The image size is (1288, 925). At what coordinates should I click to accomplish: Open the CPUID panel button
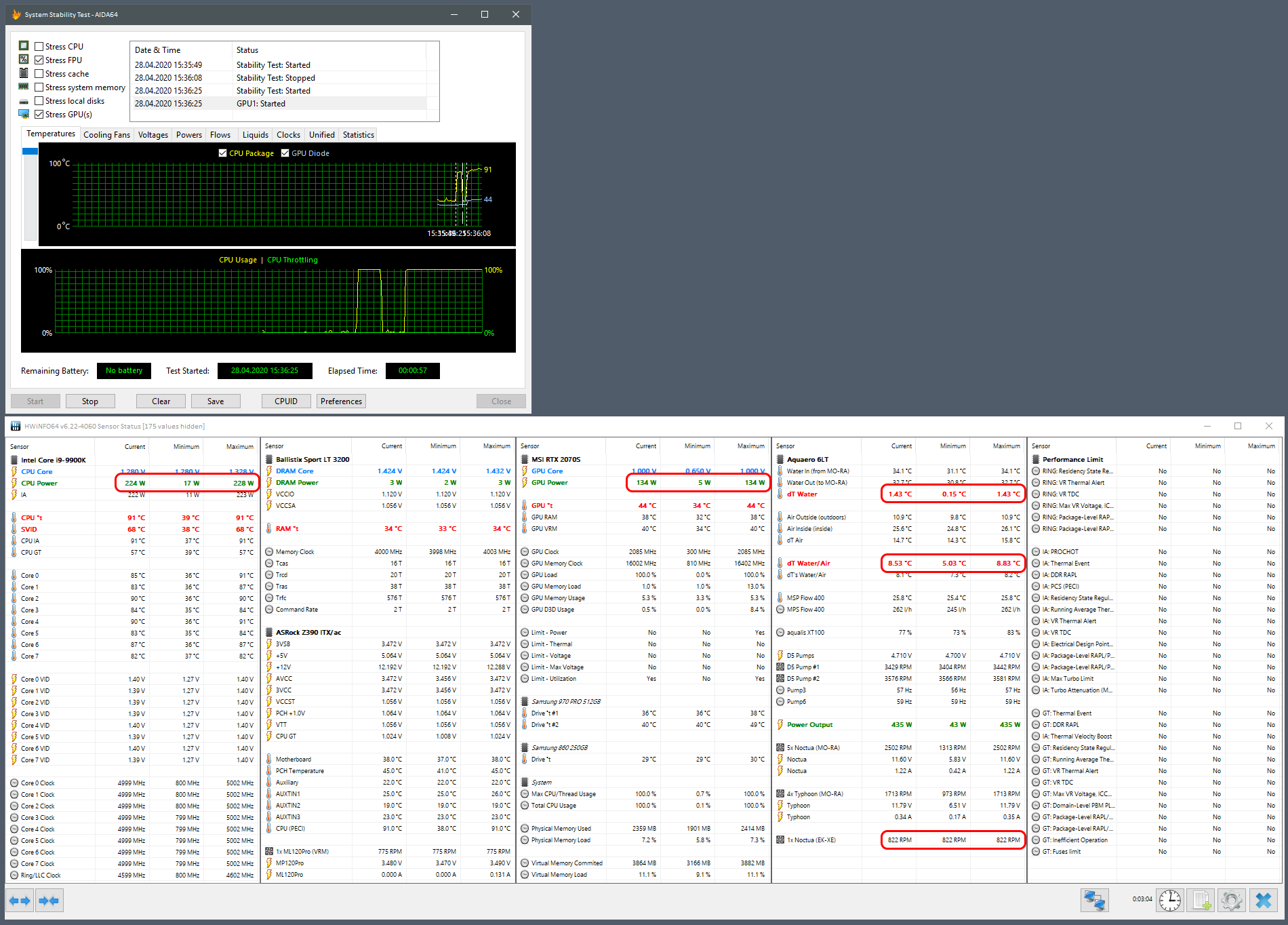pos(286,401)
